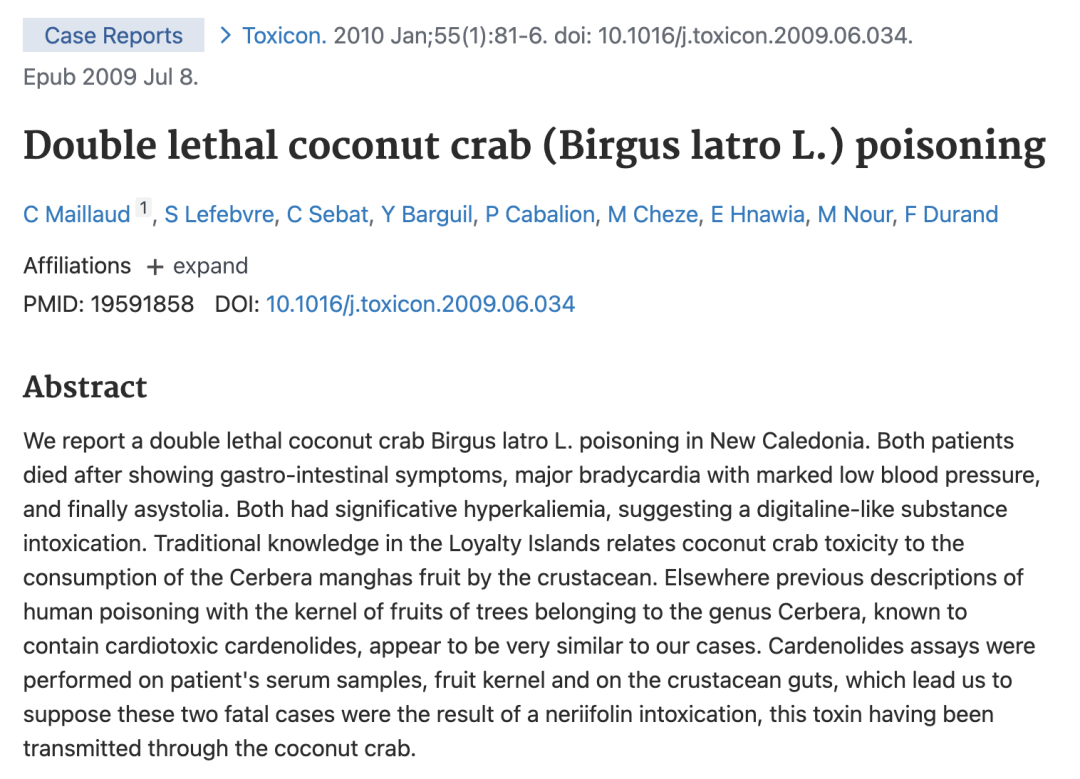The height and width of the screenshot is (779, 1080).
Task: Click the expand label next to Affiliations
Action: click(x=210, y=266)
